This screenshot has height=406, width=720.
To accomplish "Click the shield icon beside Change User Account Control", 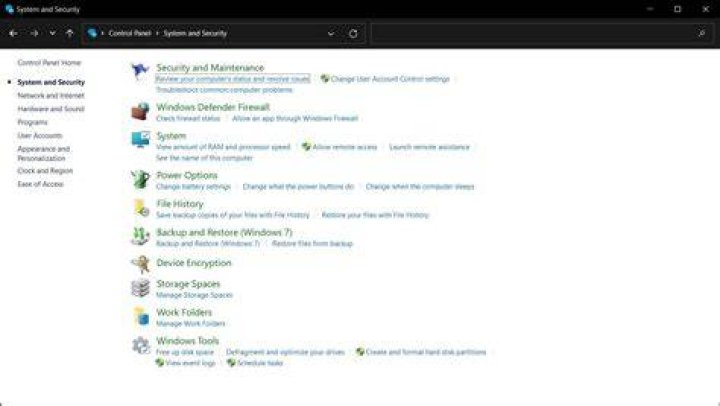I will pyautogui.click(x=325, y=79).
